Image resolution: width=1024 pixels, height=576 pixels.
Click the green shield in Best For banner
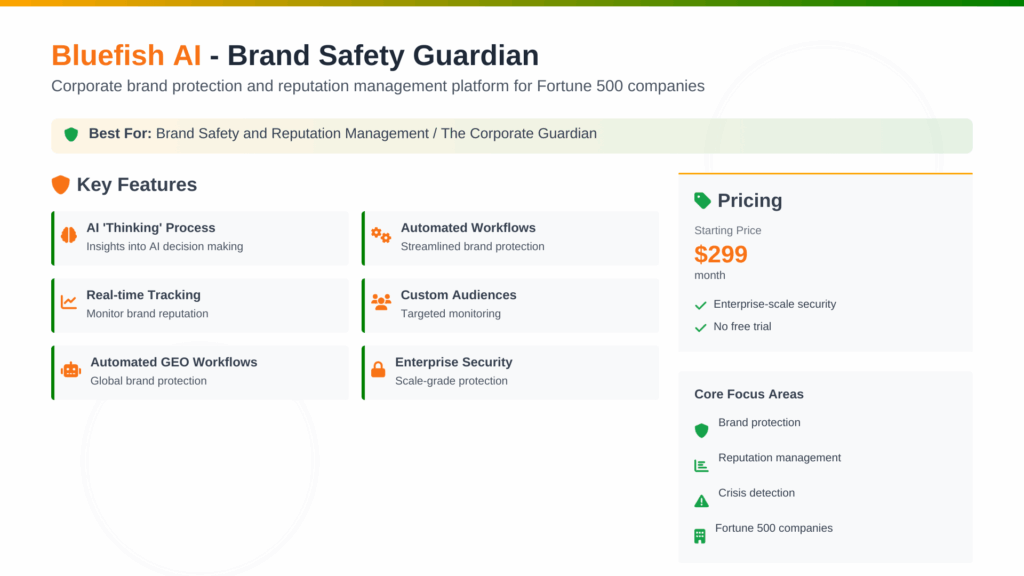[x=71, y=134]
